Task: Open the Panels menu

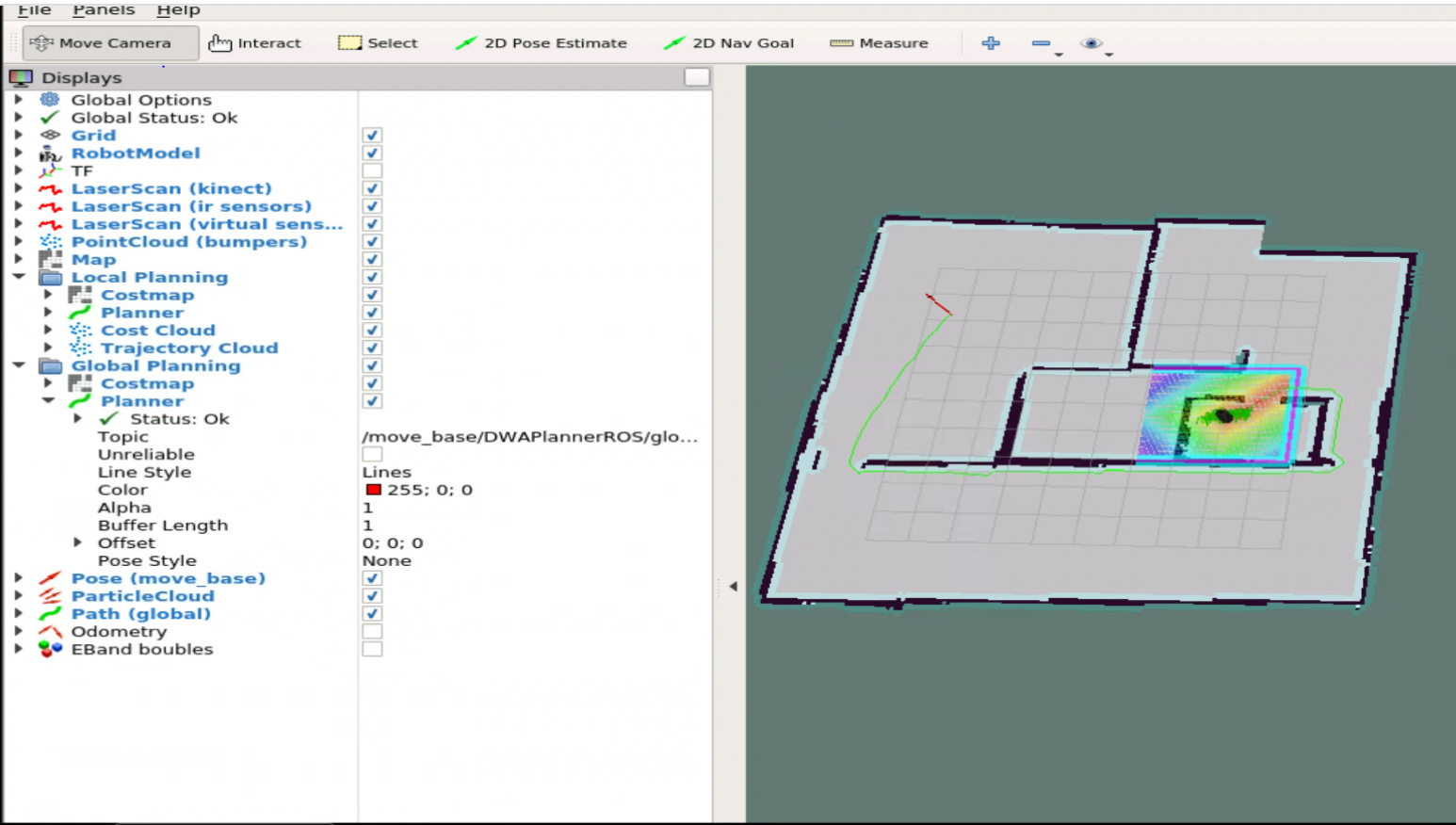Action: tap(103, 10)
